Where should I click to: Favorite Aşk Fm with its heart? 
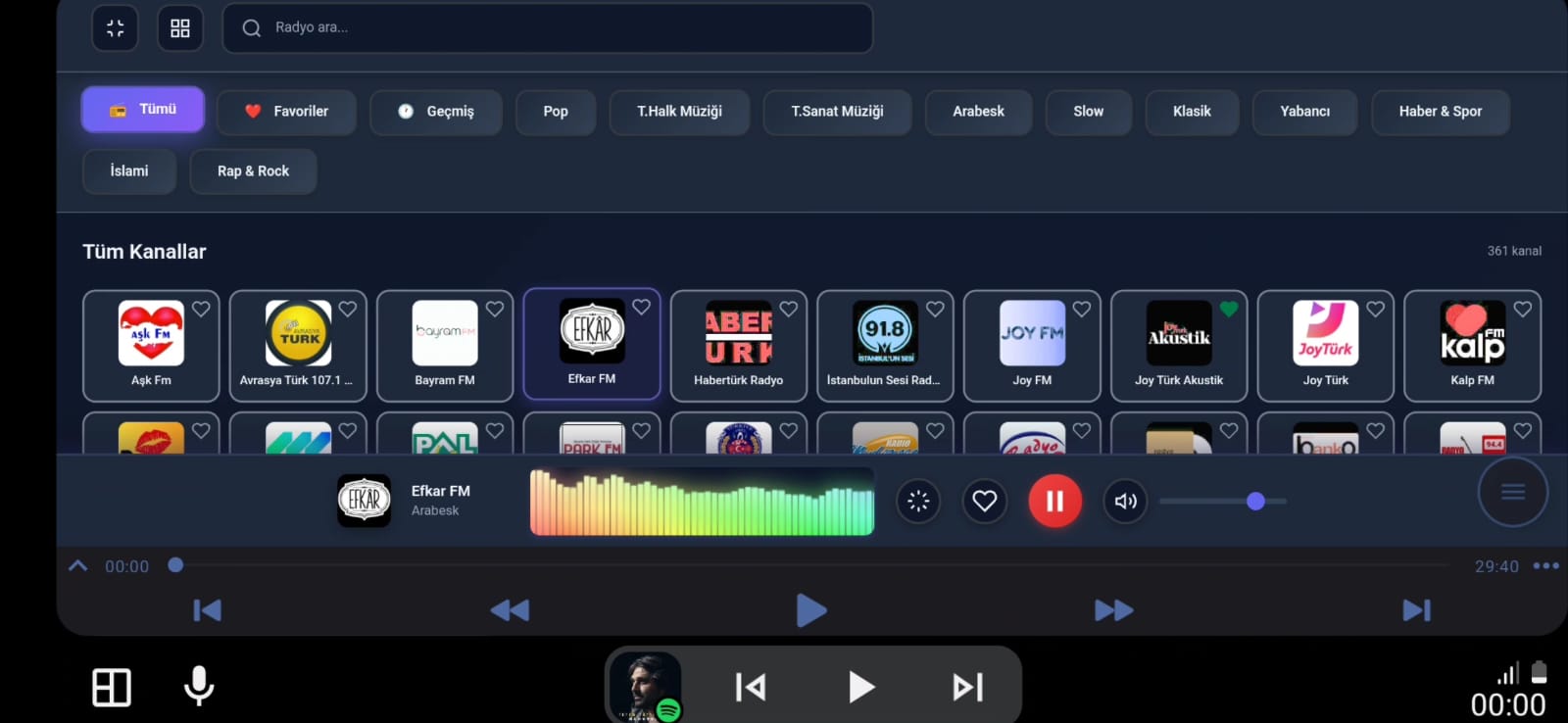coord(201,309)
